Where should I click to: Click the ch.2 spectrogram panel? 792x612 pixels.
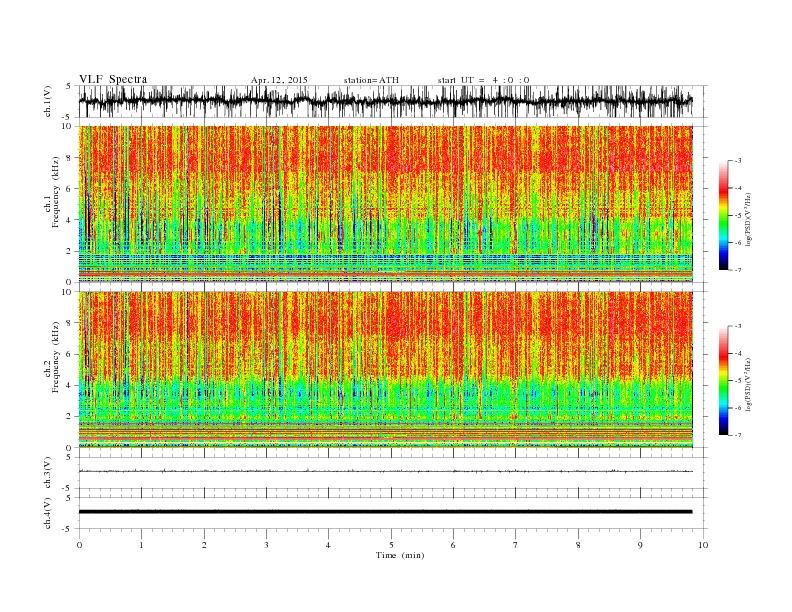click(385, 369)
